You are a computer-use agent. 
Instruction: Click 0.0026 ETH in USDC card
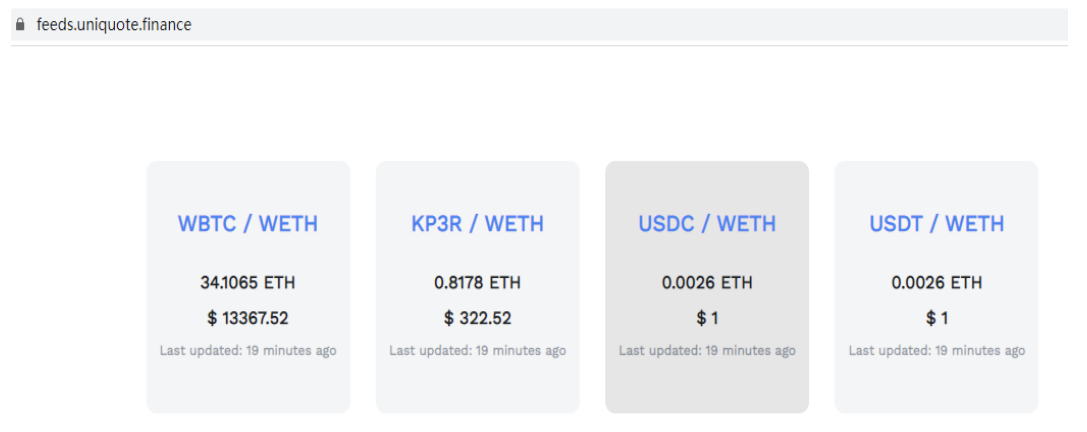click(x=707, y=283)
